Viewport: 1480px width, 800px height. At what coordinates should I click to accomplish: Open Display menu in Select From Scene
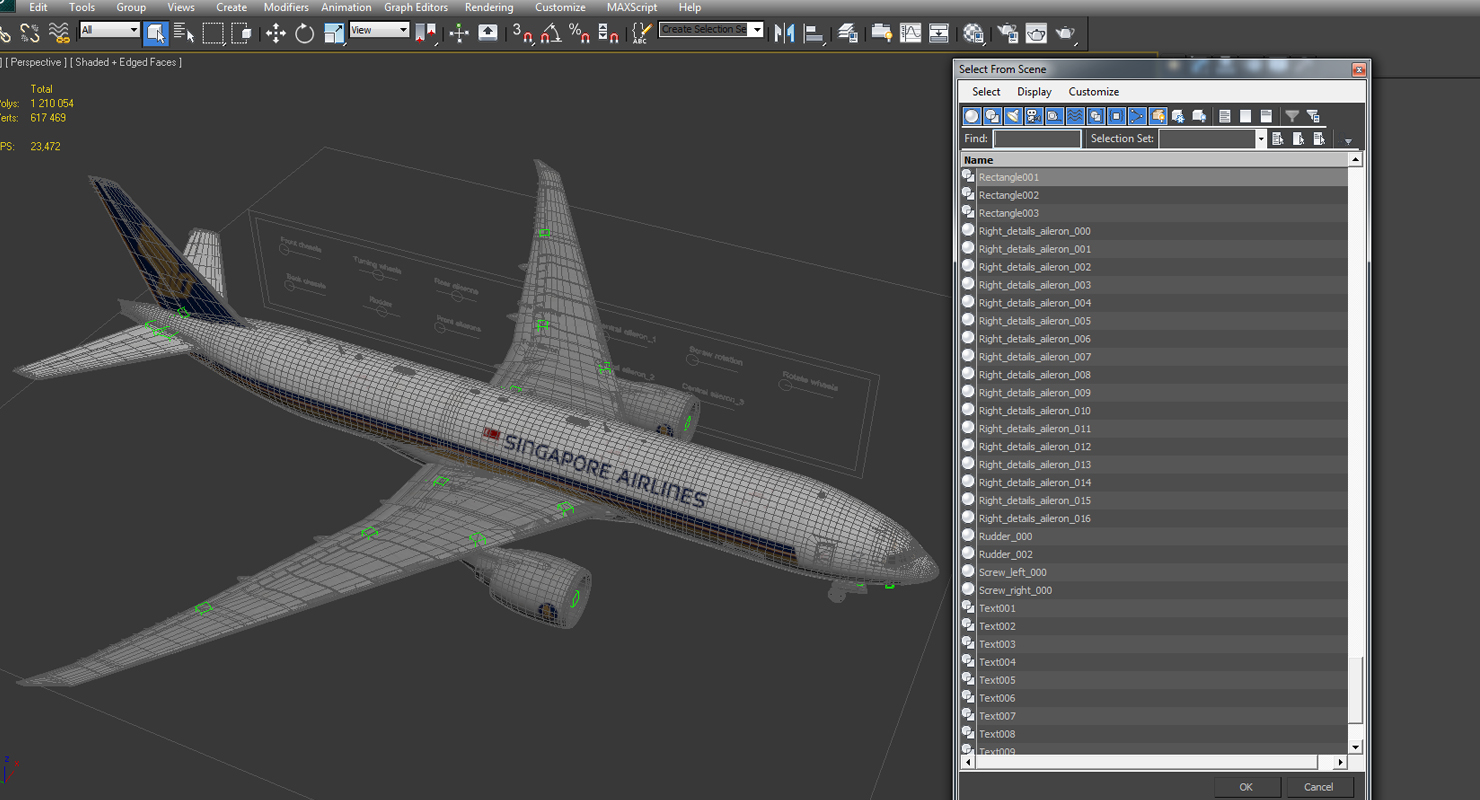[1034, 92]
